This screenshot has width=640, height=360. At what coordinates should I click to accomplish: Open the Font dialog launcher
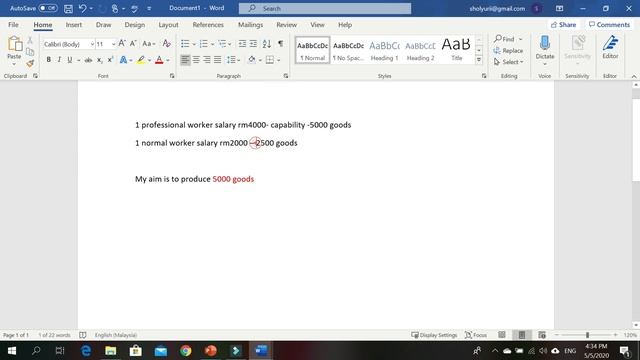point(172,76)
